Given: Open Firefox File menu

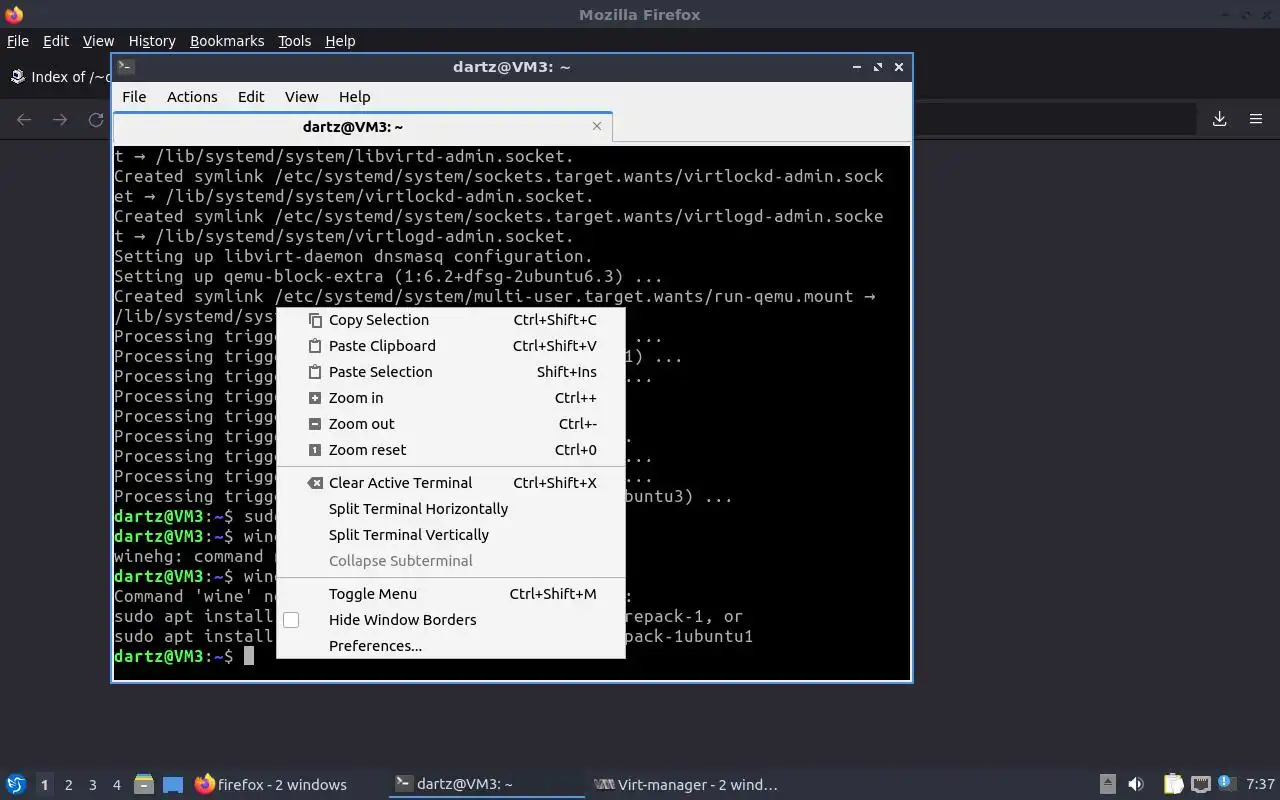Looking at the screenshot, I should tap(18, 41).
